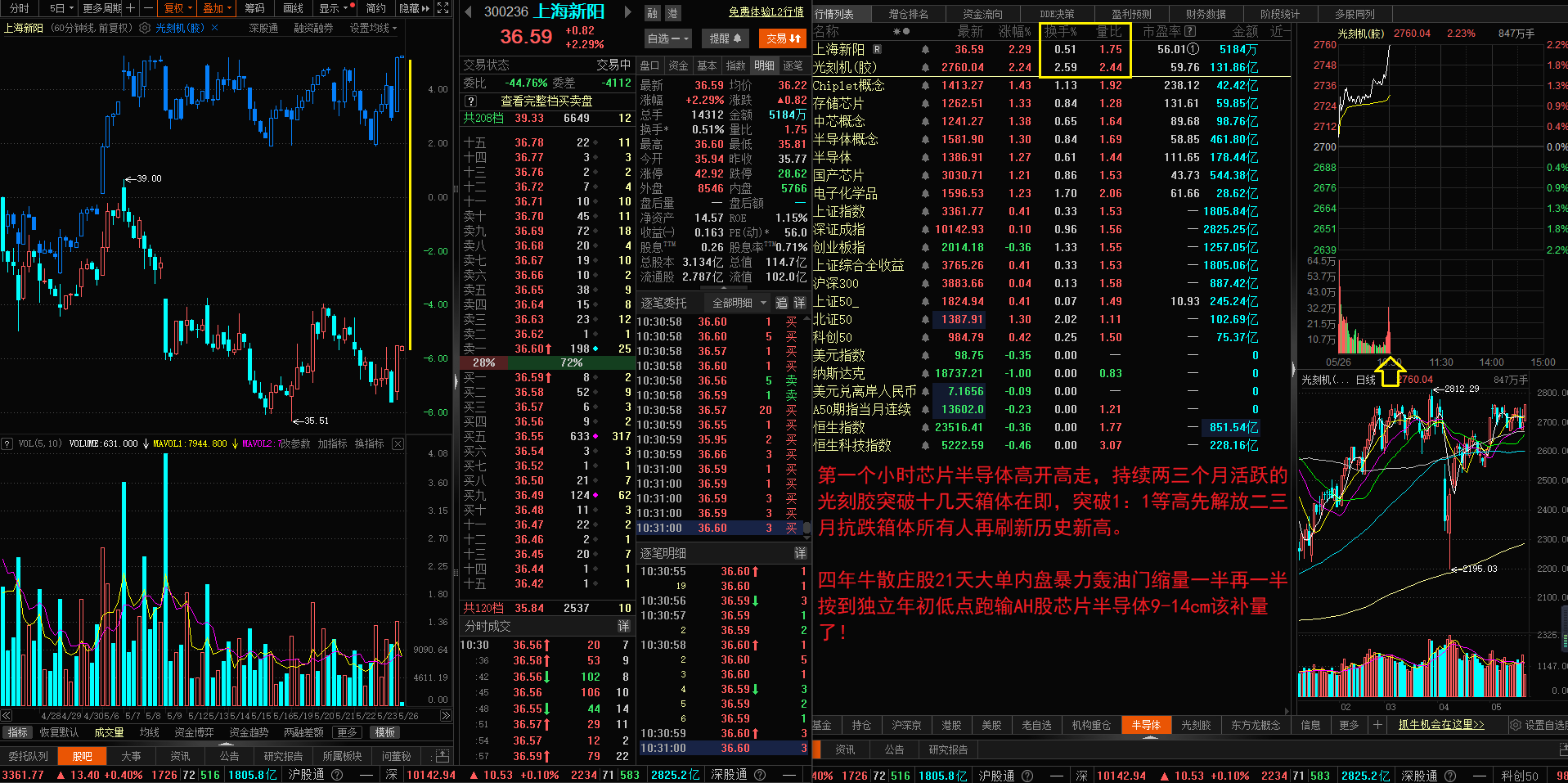
Task: Zoom in the K-line chart with plus
Action: 130,8
